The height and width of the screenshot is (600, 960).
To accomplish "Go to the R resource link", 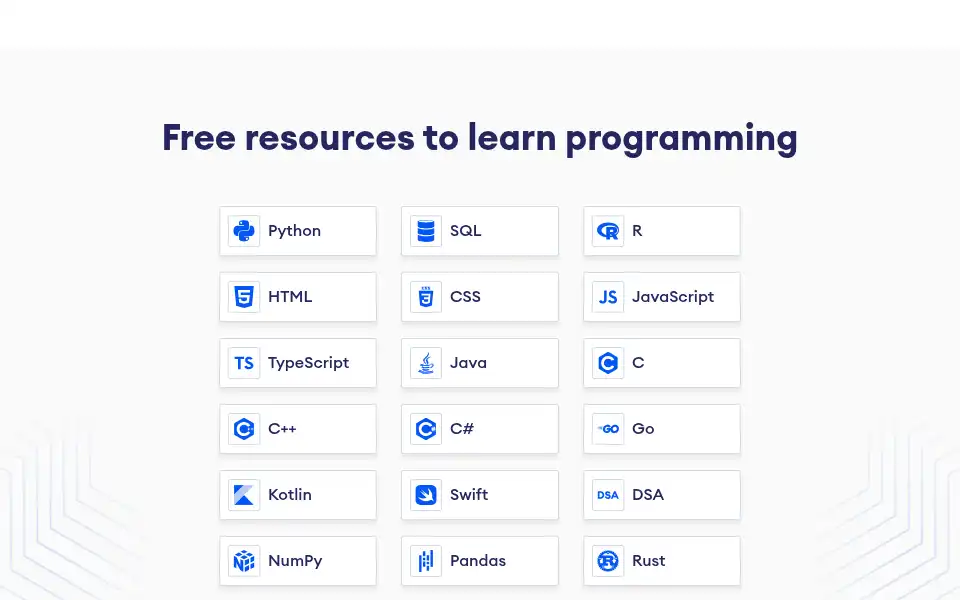I will [662, 231].
